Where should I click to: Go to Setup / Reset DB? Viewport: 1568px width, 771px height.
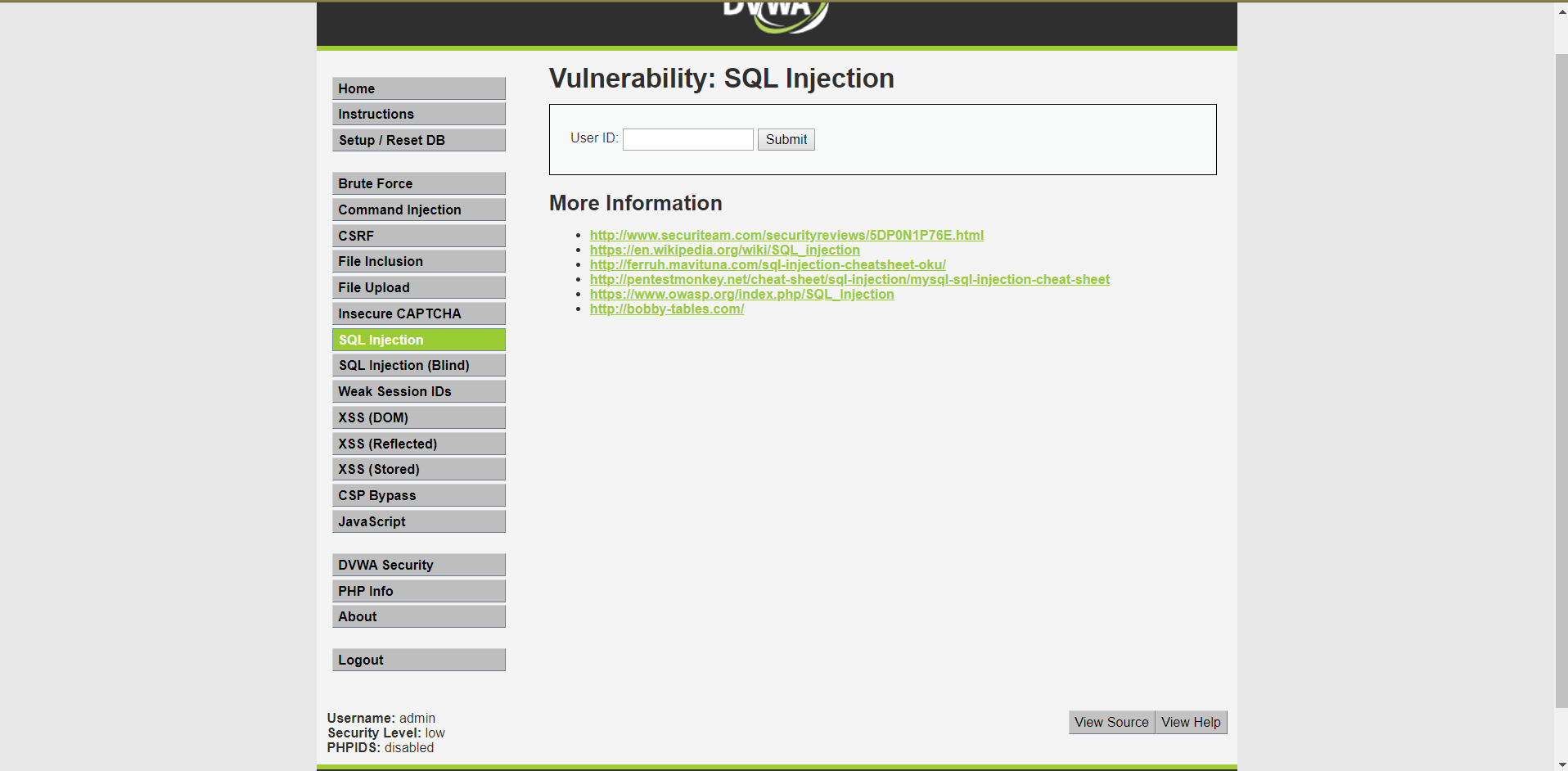coord(419,140)
